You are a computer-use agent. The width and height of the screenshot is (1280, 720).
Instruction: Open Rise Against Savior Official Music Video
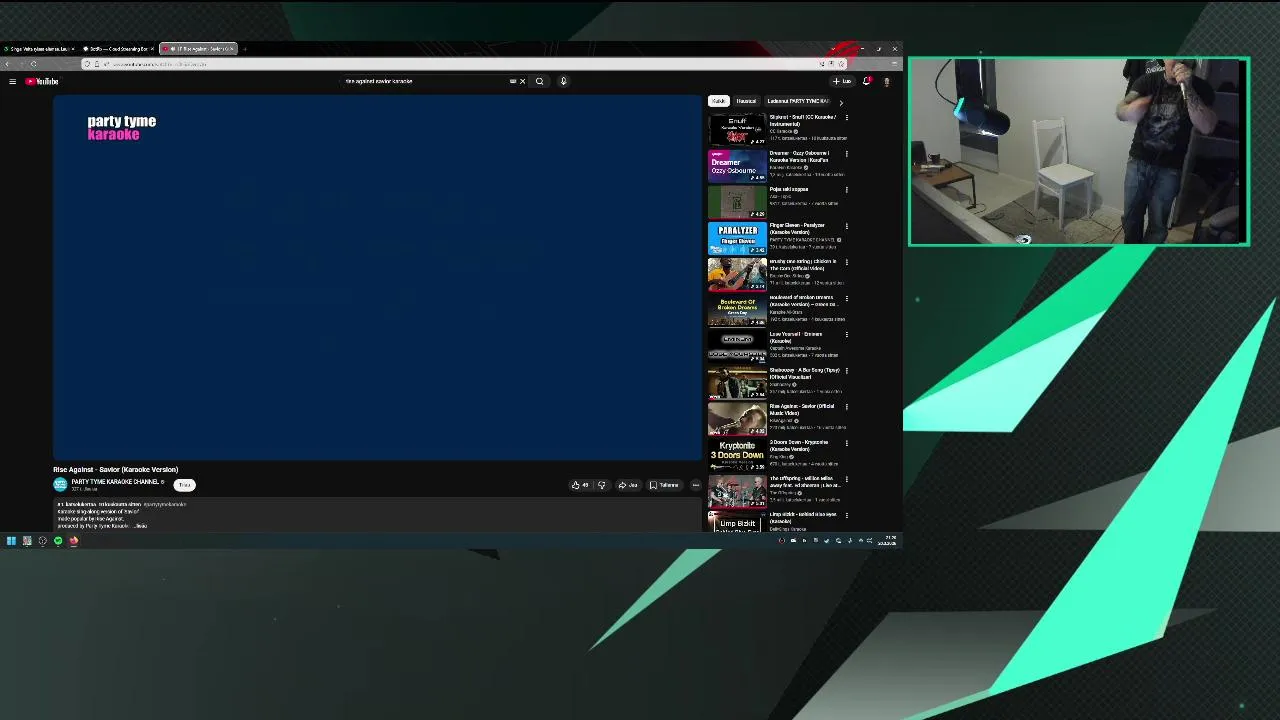coord(802,409)
